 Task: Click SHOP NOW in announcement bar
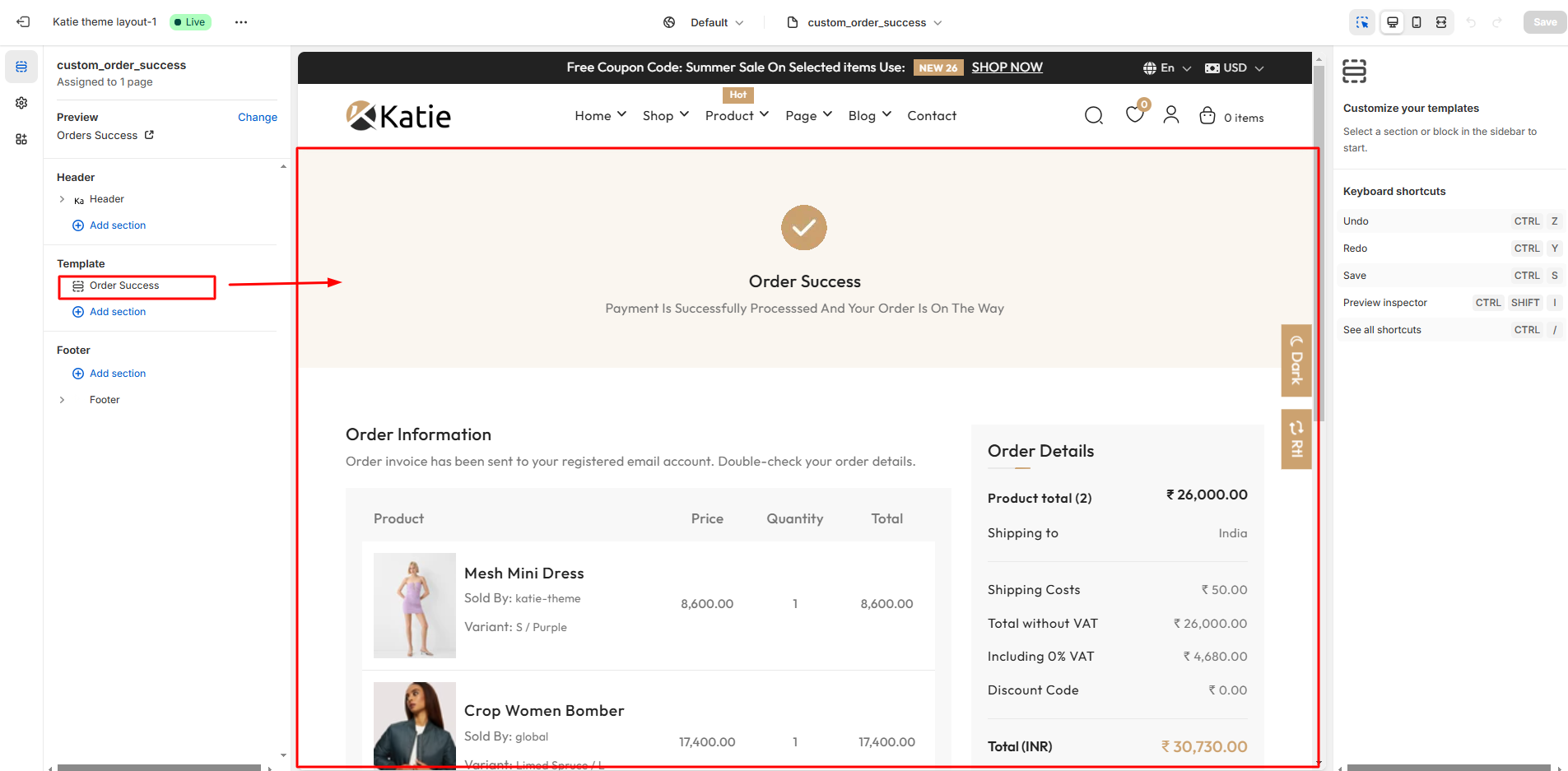pyautogui.click(x=1007, y=67)
